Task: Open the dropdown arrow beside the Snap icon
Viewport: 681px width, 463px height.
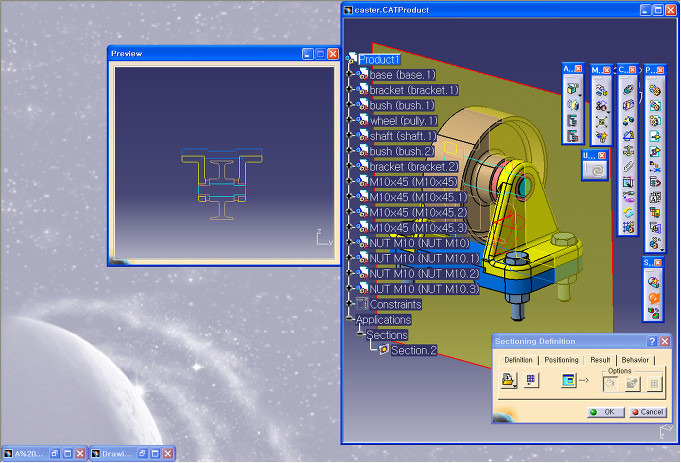Action: pyautogui.click(x=608, y=112)
